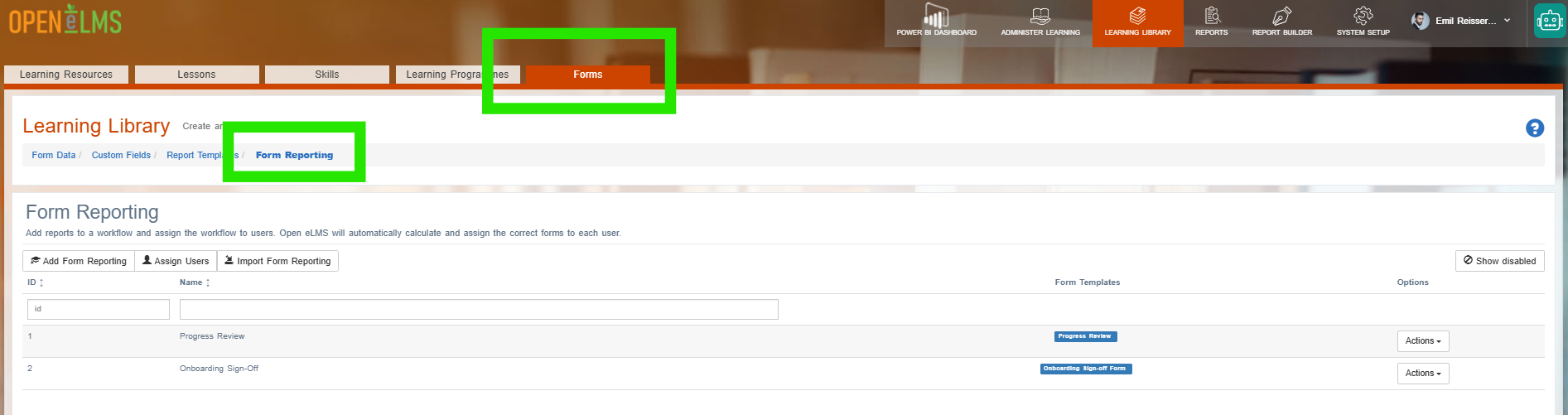Screen dimensions: 1568x415
Task: Click the blue help question mark icon
Action: (x=1535, y=128)
